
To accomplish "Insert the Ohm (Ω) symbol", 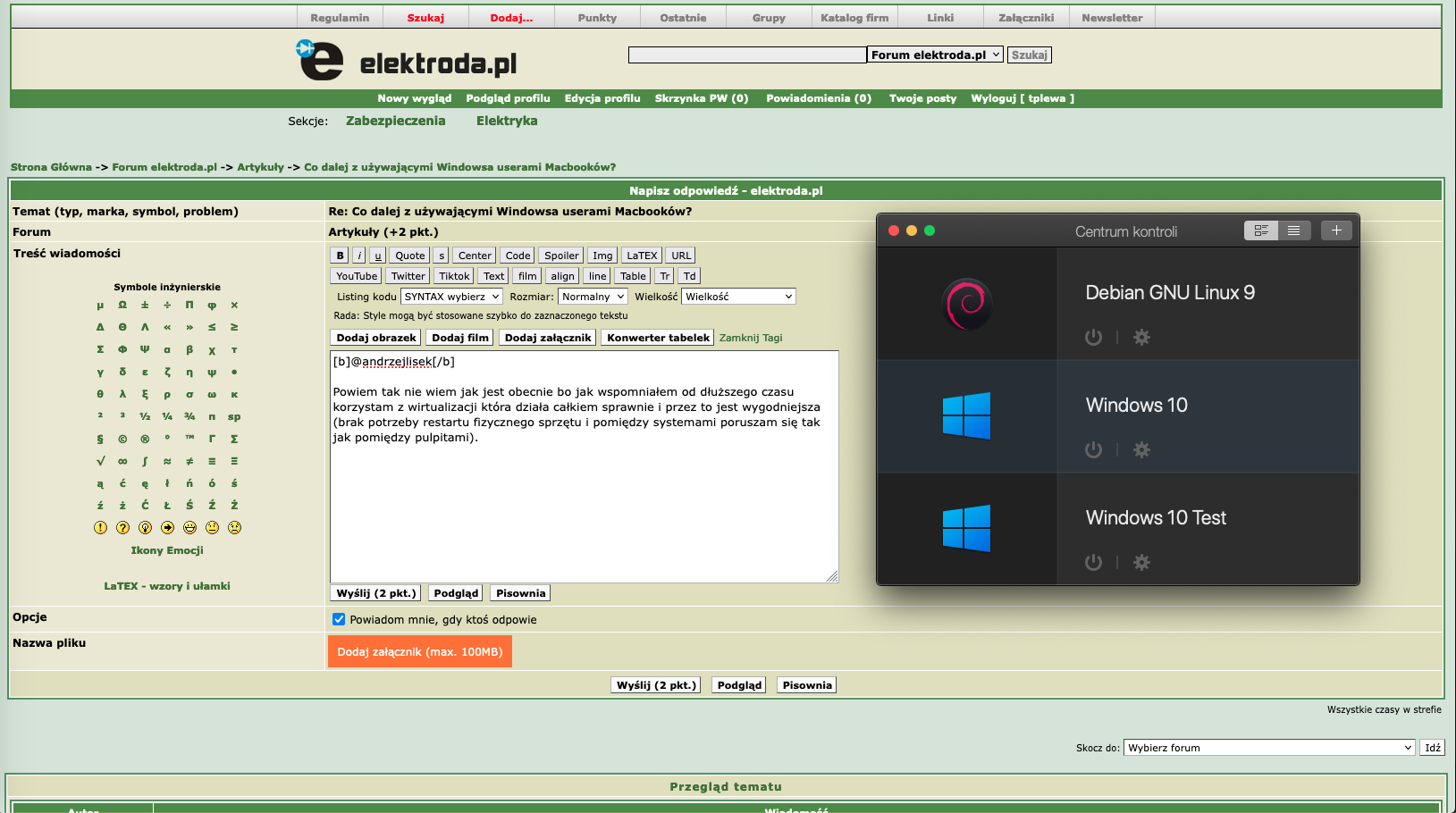I will tap(122, 306).
